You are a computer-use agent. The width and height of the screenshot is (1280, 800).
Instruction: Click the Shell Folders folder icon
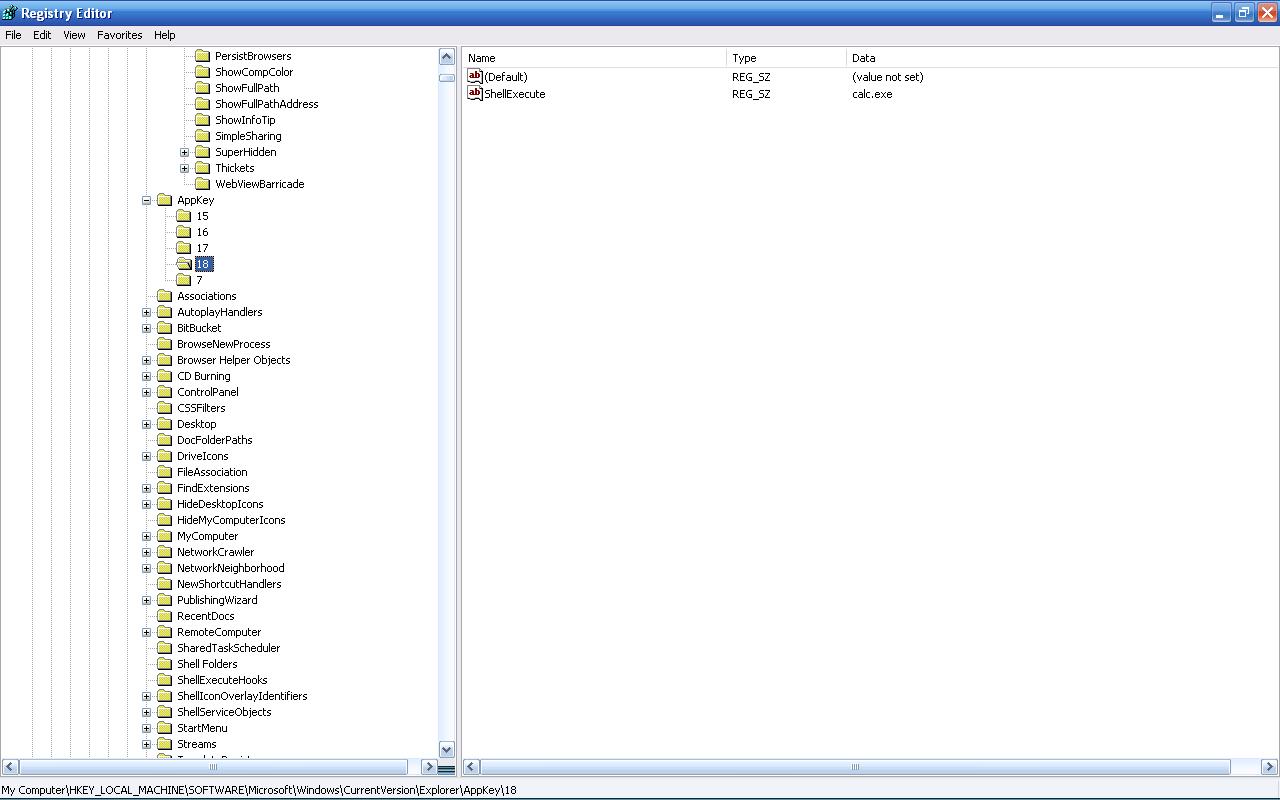(x=165, y=664)
